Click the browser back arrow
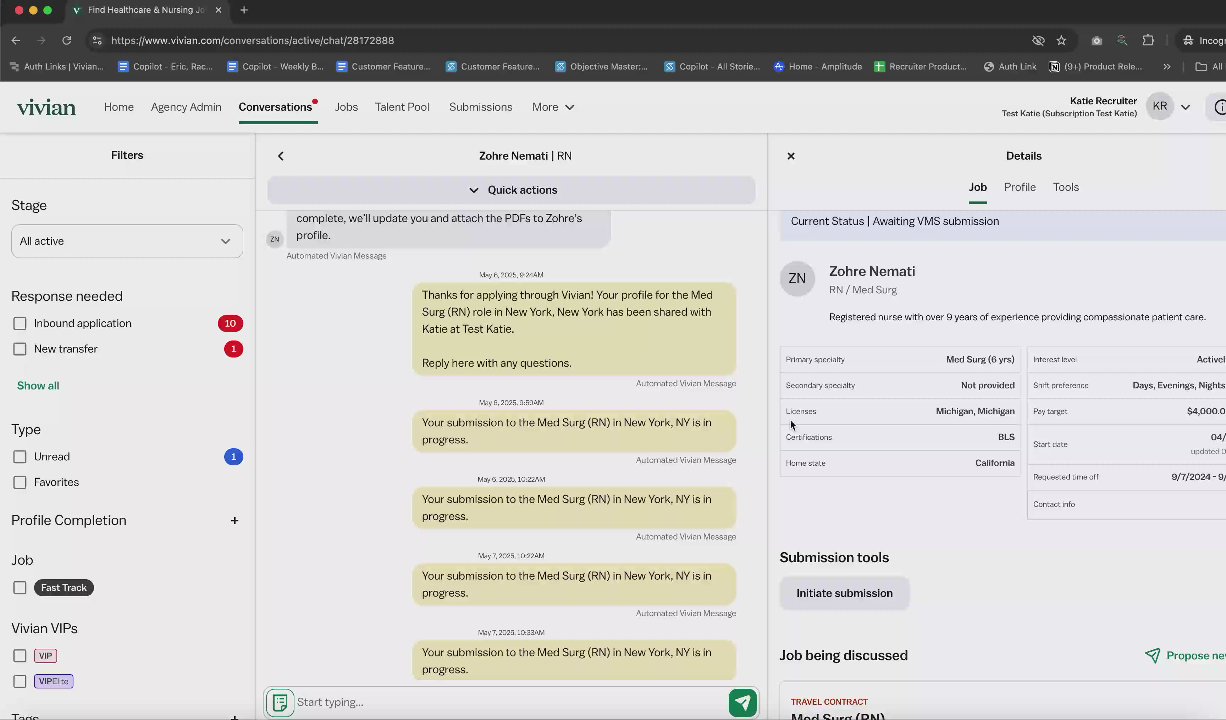This screenshot has height=720, width=1226. [16, 40]
